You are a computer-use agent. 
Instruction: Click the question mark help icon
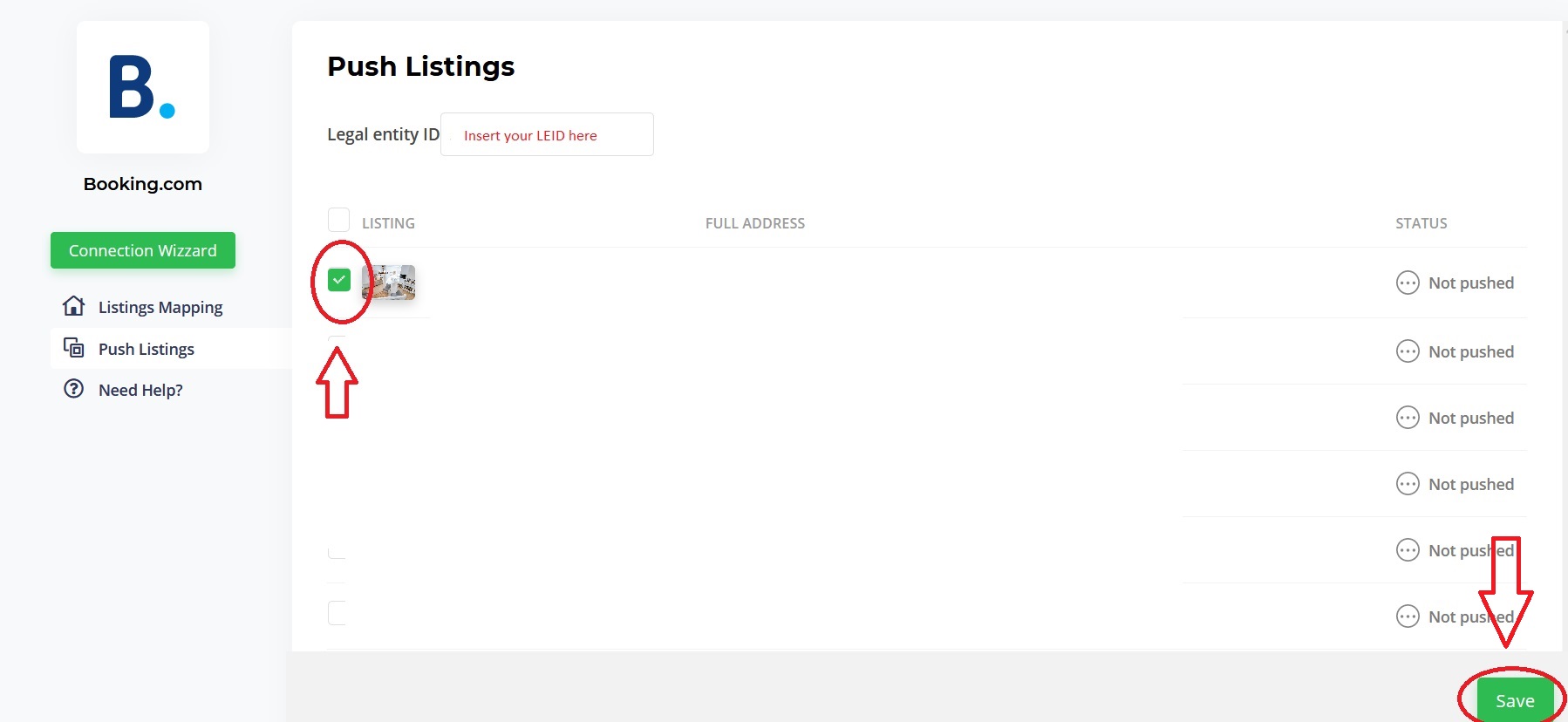74,389
